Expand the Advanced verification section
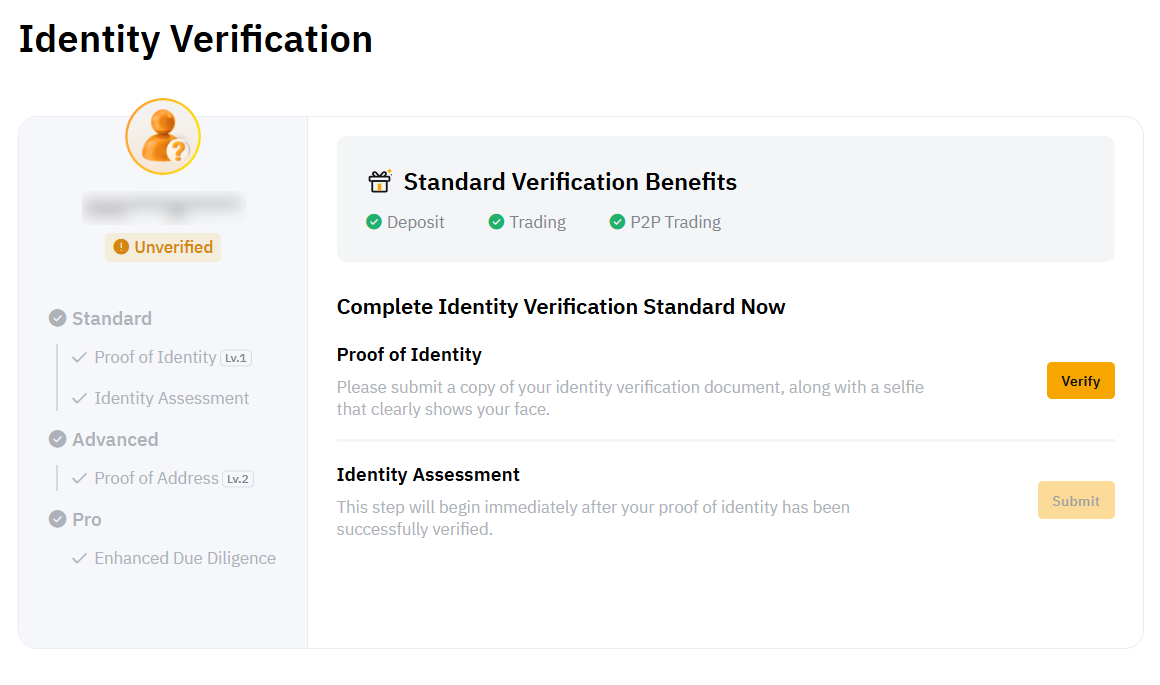 point(115,439)
